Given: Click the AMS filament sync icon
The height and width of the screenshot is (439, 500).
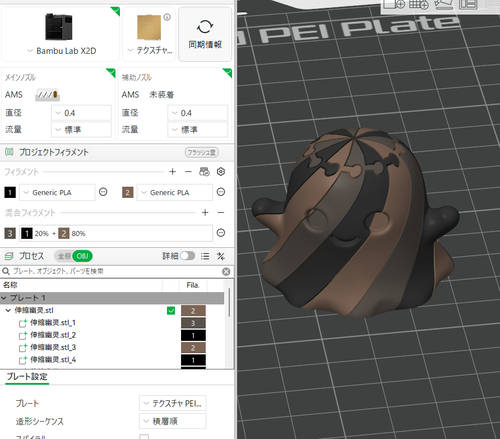Looking at the screenshot, I should point(204,172).
